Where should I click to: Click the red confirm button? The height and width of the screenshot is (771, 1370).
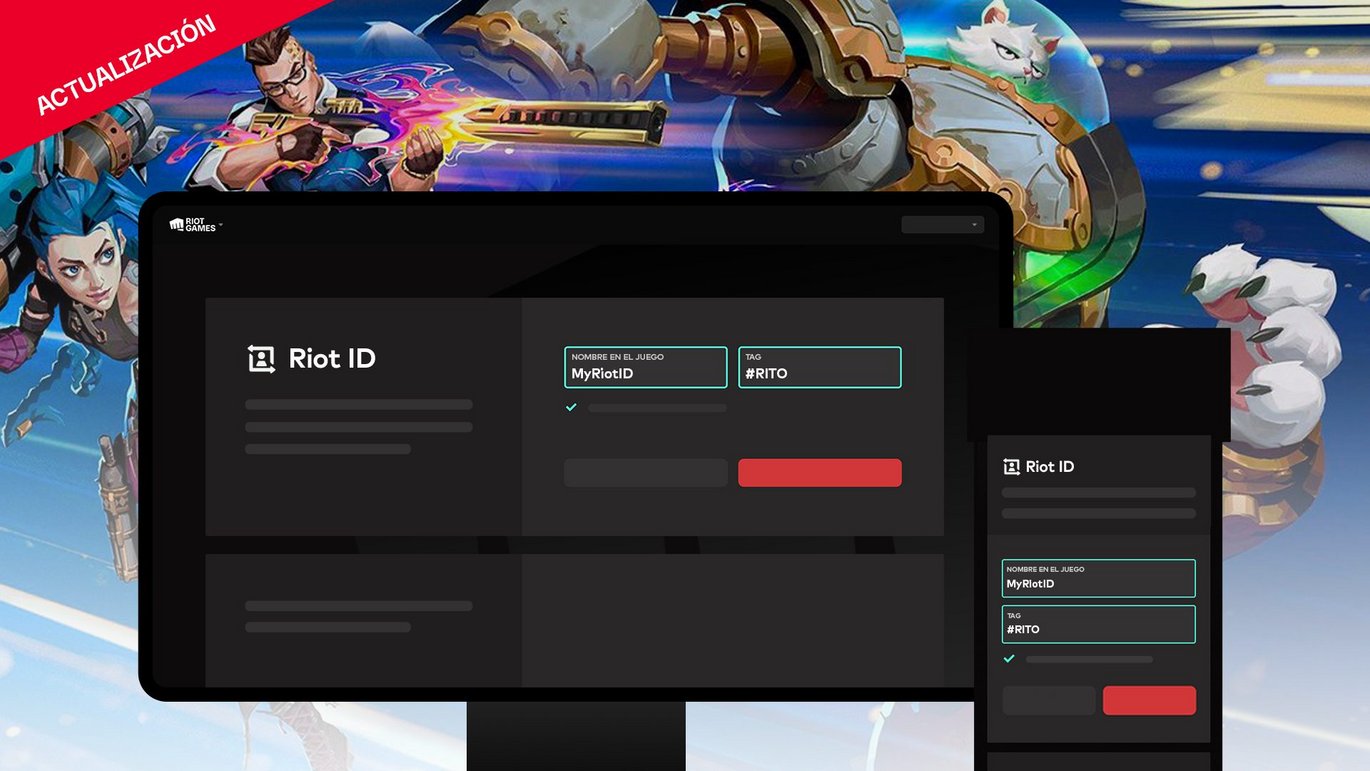point(819,472)
